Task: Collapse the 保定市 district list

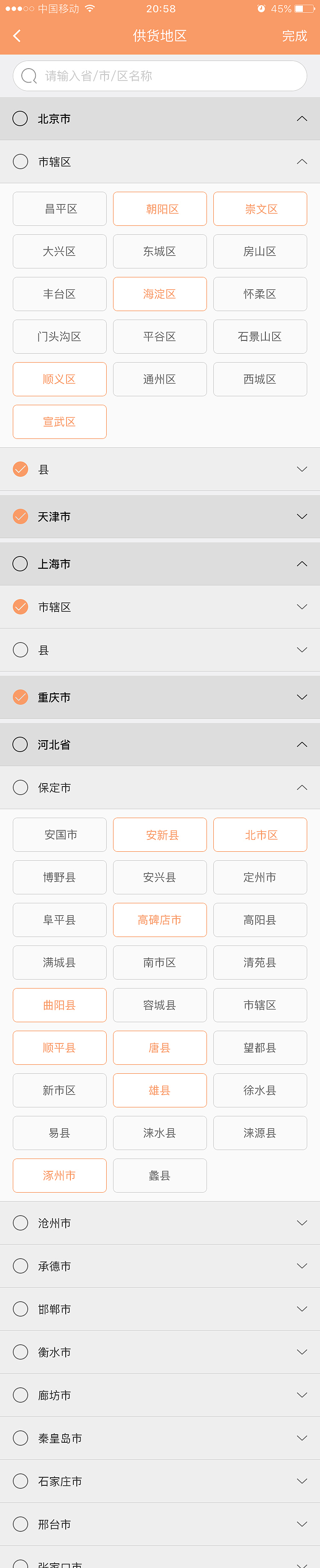Action: click(302, 788)
